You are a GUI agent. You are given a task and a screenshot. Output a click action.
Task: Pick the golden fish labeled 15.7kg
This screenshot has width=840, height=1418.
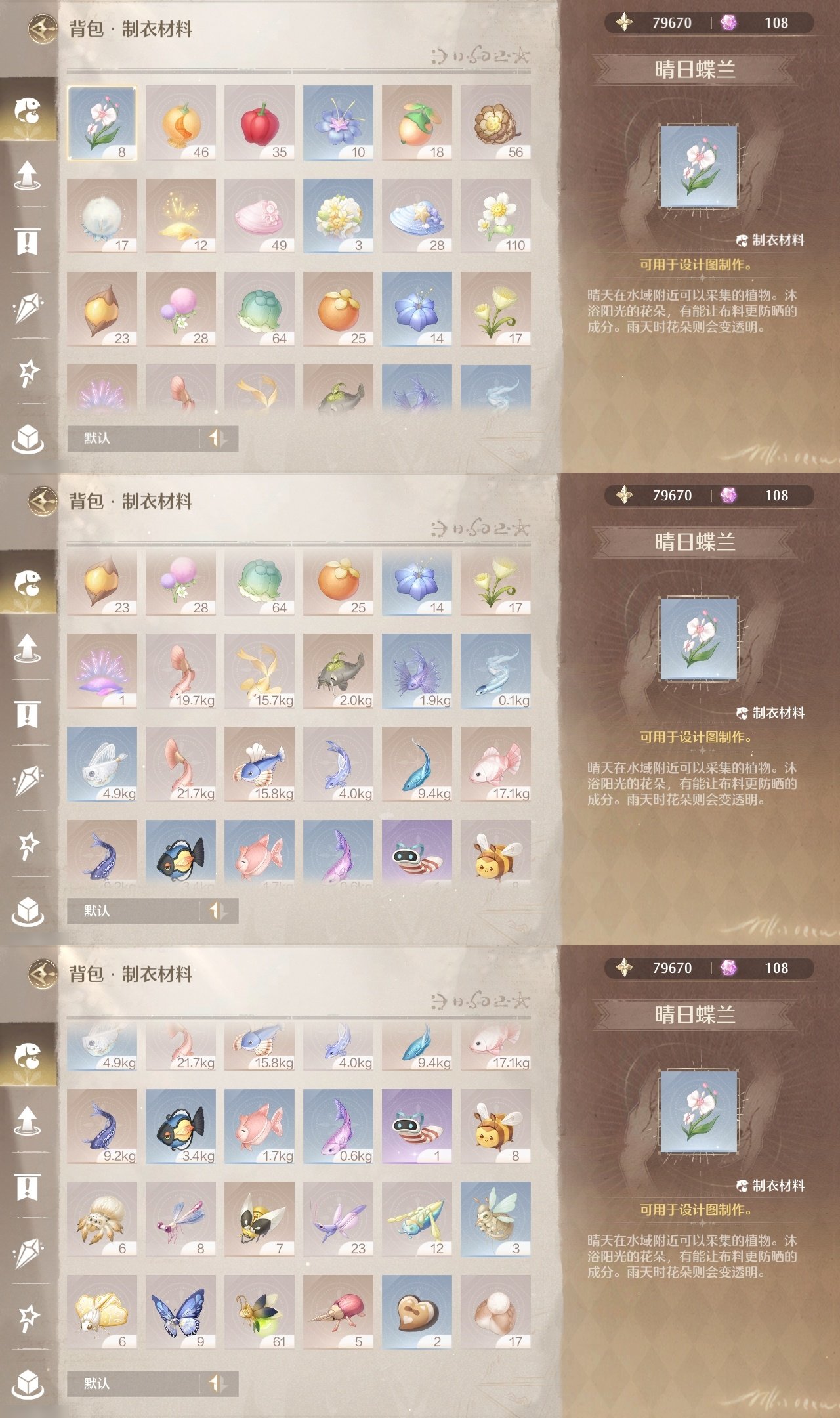click(259, 671)
